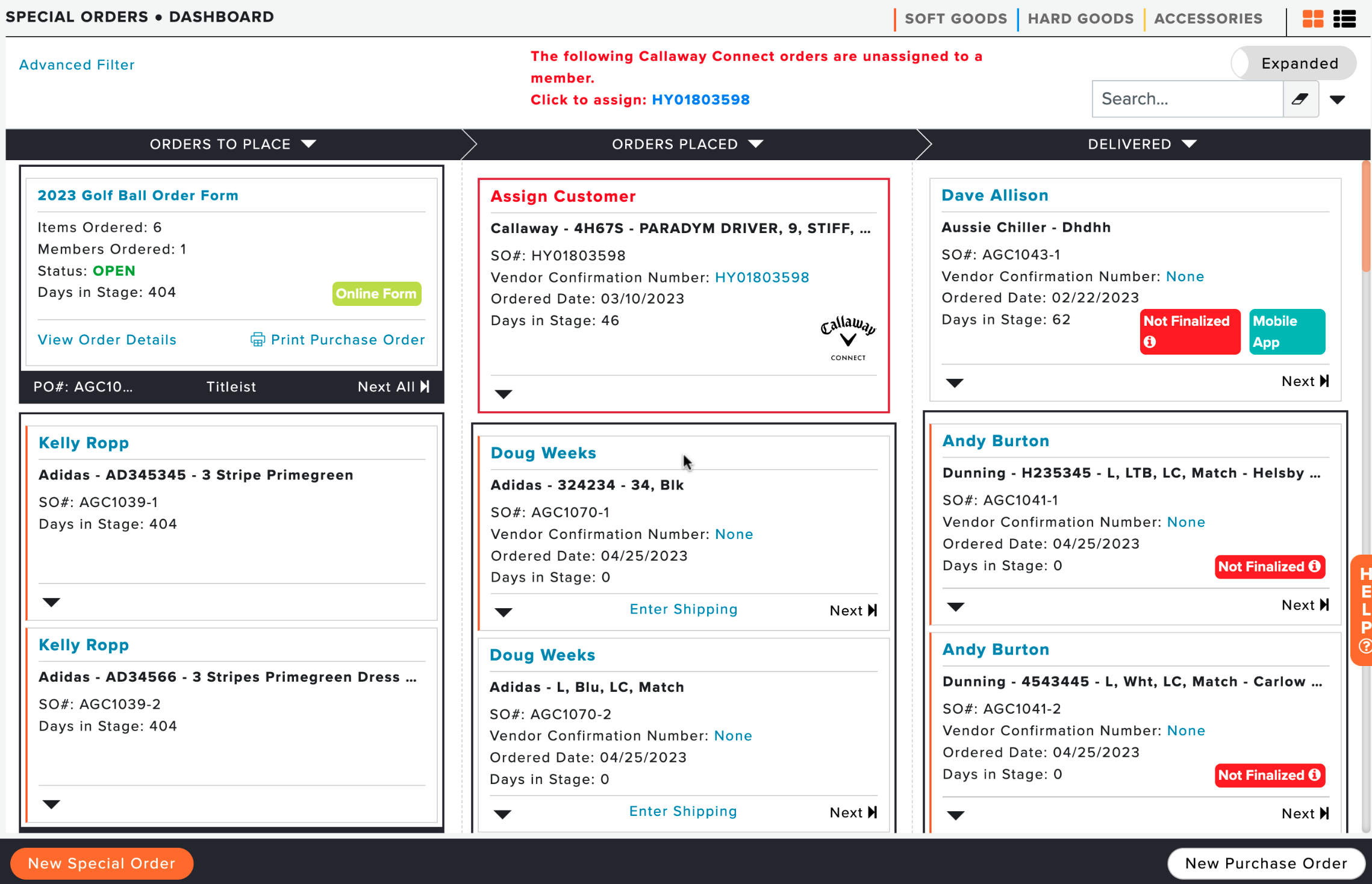The width and height of the screenshot is (1372, 884).
Task: Click info icon on AGC1041-1 Not Finalized badge
Action: (1315, 566)
